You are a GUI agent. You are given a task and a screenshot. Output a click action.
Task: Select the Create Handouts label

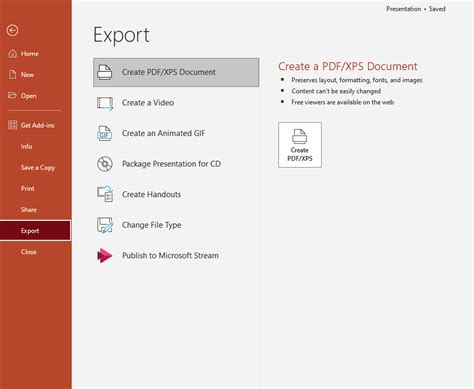(151, 194)
